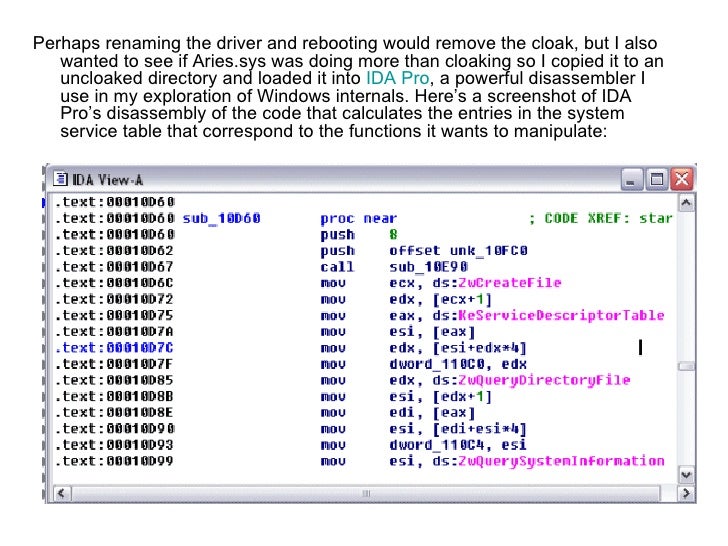Screen dimensions: 728x546
Task: Click address .text:00010D62
Action: tap(114, 251)
